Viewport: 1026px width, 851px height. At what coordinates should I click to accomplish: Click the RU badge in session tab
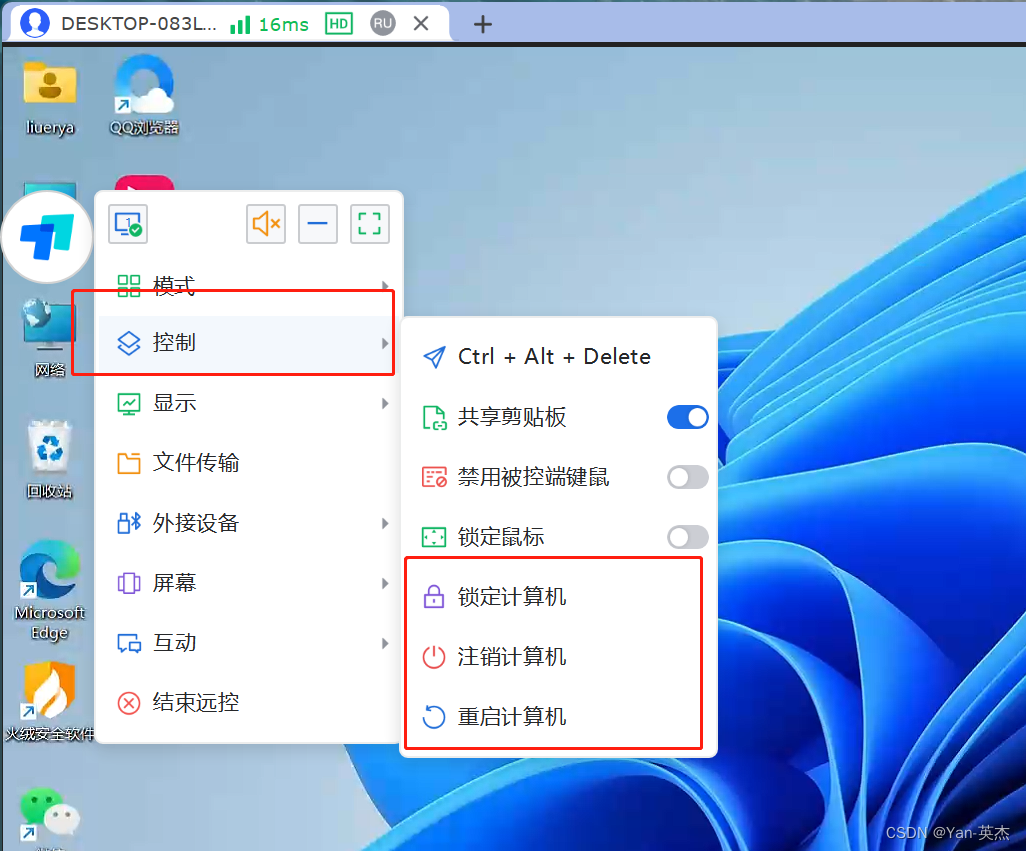(x=383, y=24)
